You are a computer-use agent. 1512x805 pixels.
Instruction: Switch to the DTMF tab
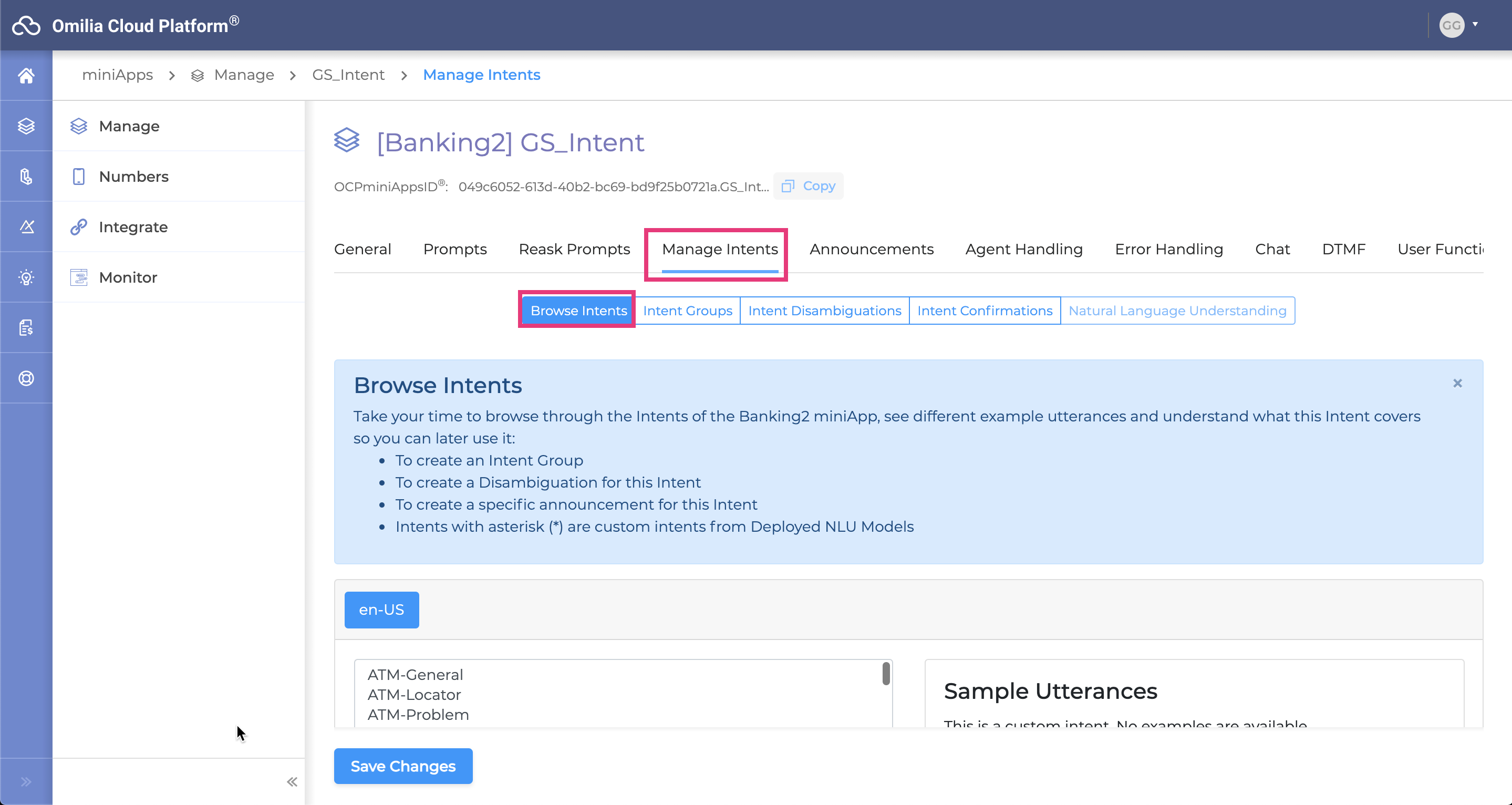pyautogui.click(x=1343, y=249)
